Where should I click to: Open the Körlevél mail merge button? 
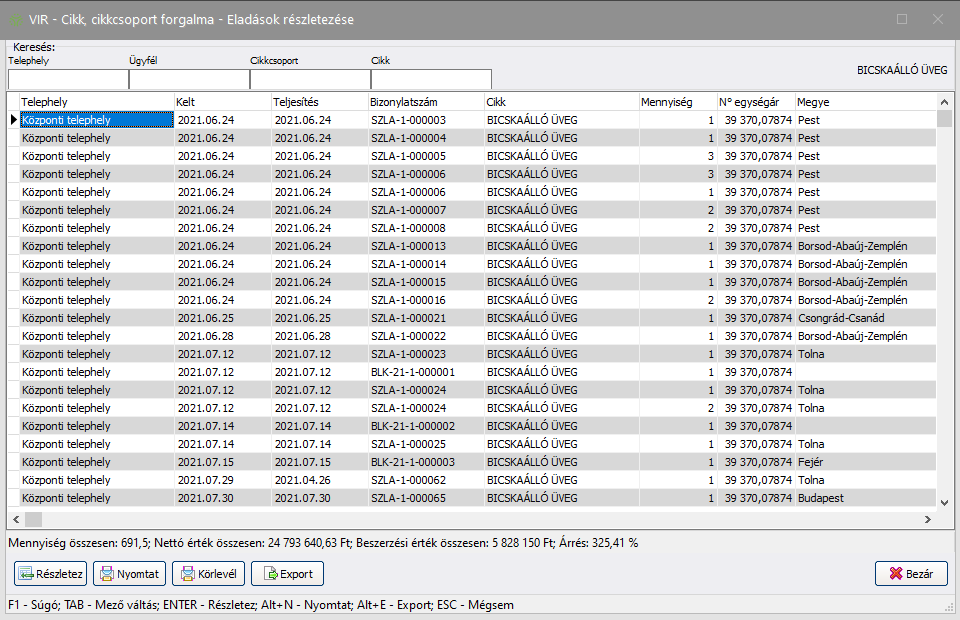coord(208,574)
